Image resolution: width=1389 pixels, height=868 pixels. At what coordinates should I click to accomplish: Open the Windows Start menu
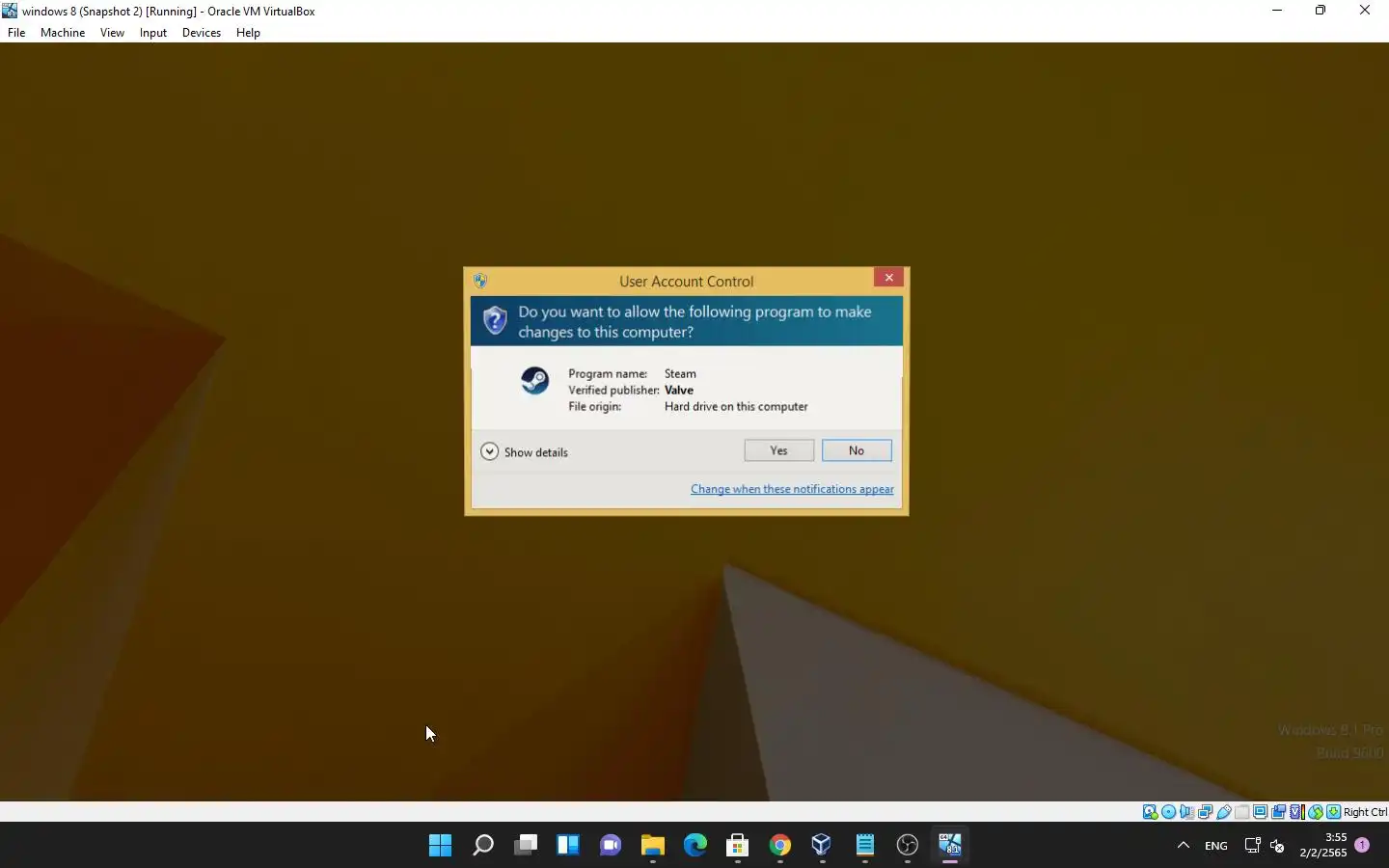[x=441, y=846]
